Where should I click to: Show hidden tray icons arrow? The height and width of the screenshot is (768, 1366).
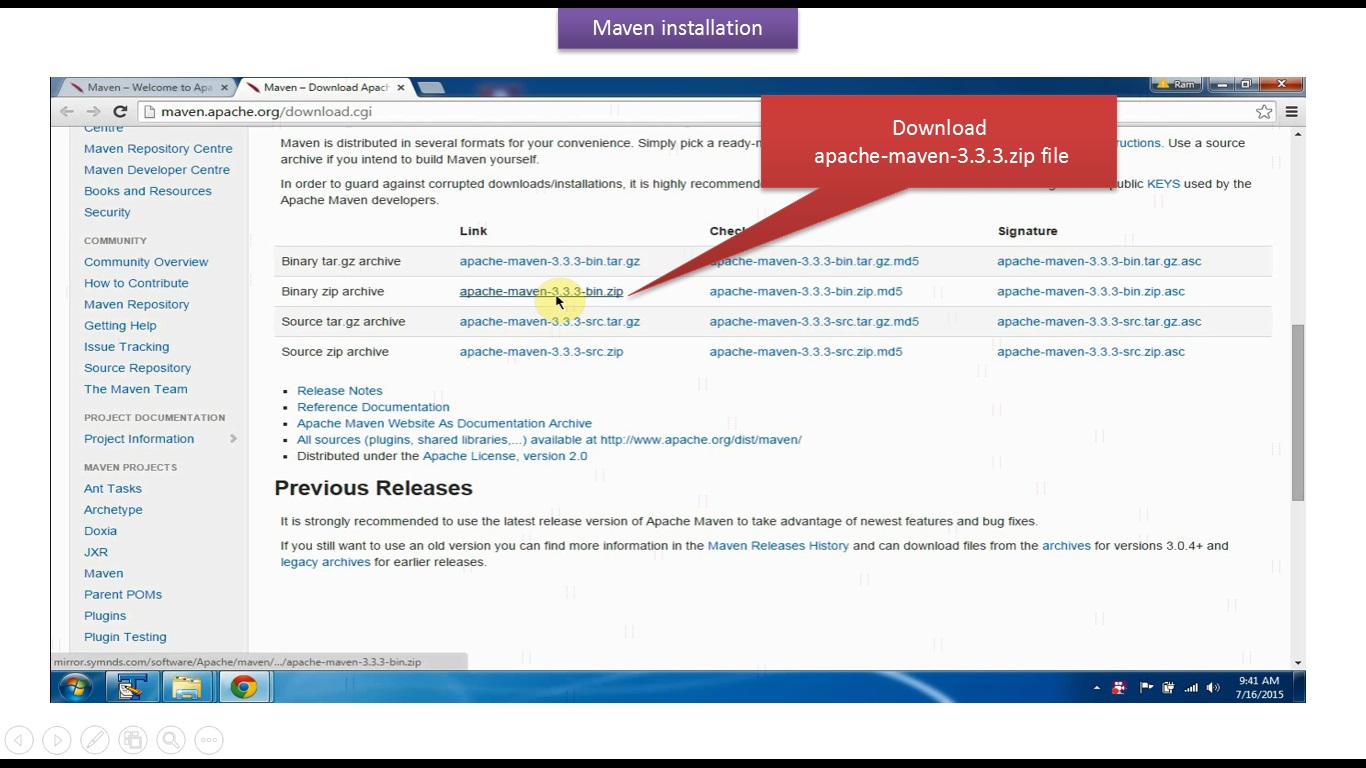[1096, 688]
